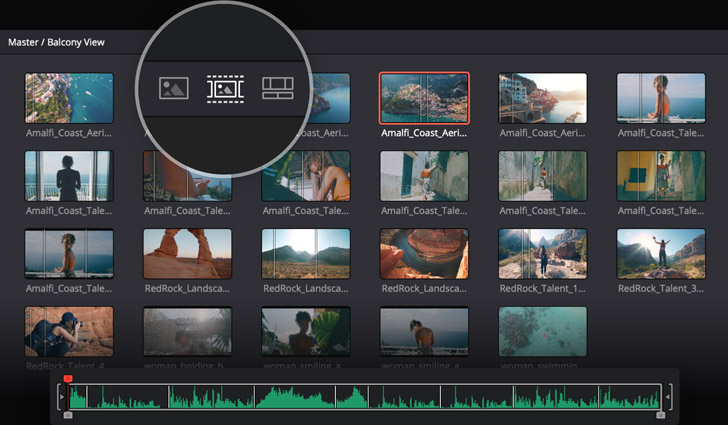Viewport: 728px width, 425px height.
Task: Click the red playhead marker on waveform
Action: click(x=68, y=380)
